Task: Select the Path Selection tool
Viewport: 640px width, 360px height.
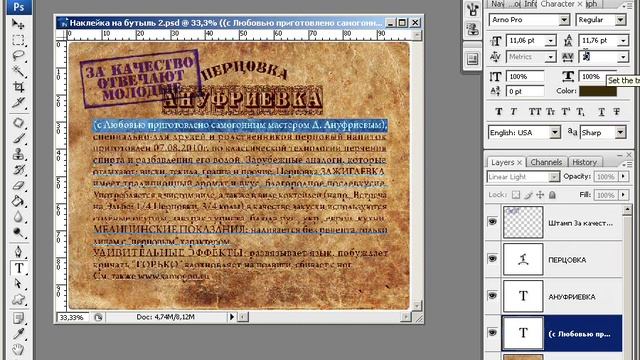Action: pyautogui.click(x=18, y=283)
